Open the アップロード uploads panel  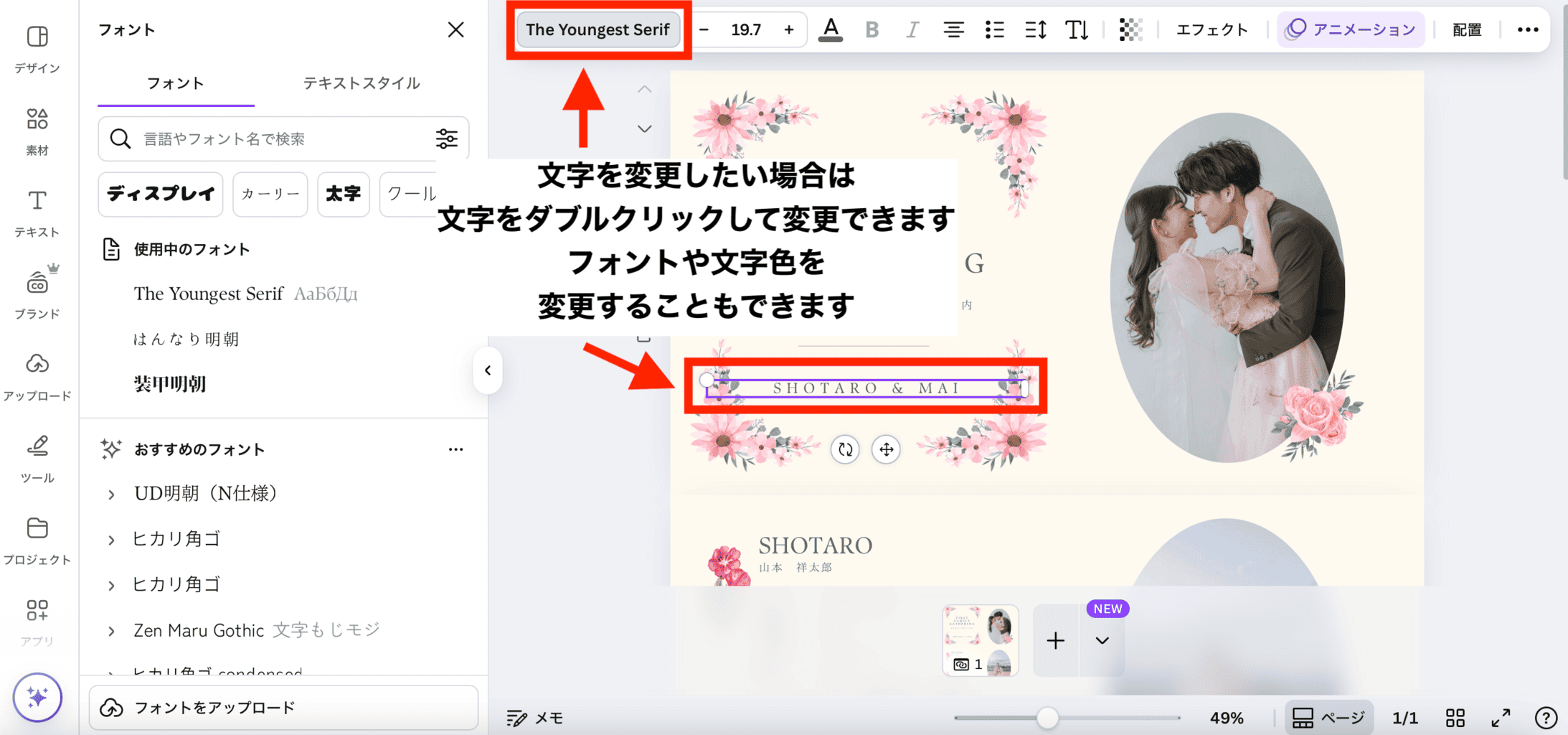pyautogui.click(x=37, y=376)
